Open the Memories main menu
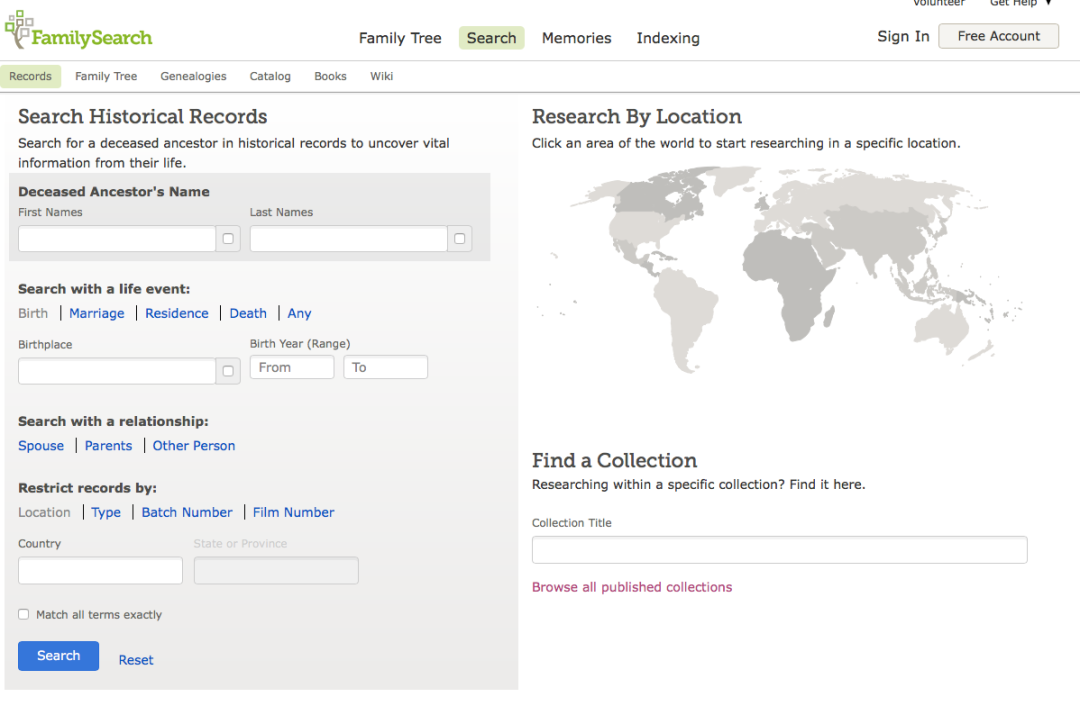The image size is (1080, 706). pos(576,38)
